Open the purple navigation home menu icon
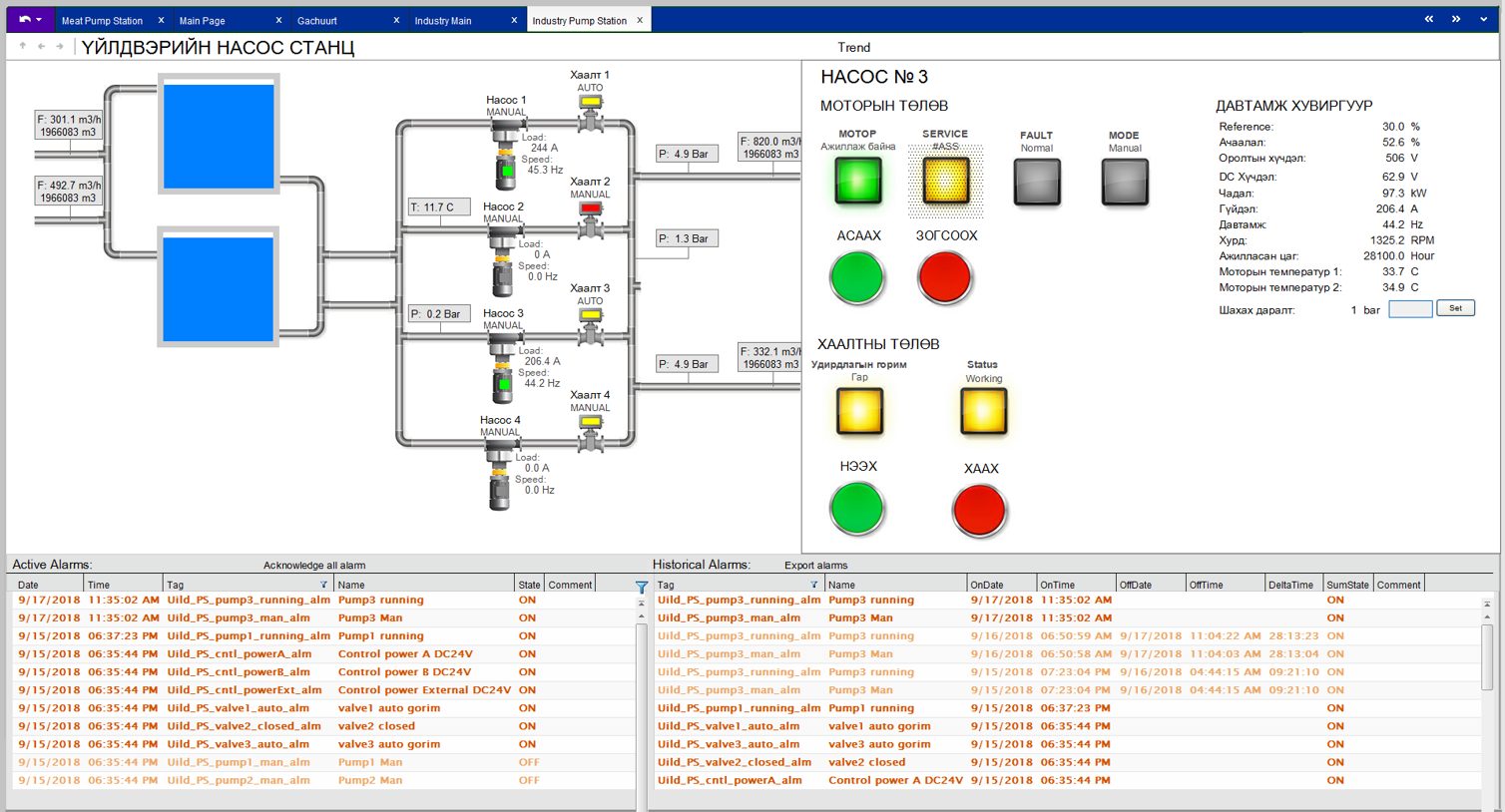1505x812 pixels. click(x=30, y=19)
